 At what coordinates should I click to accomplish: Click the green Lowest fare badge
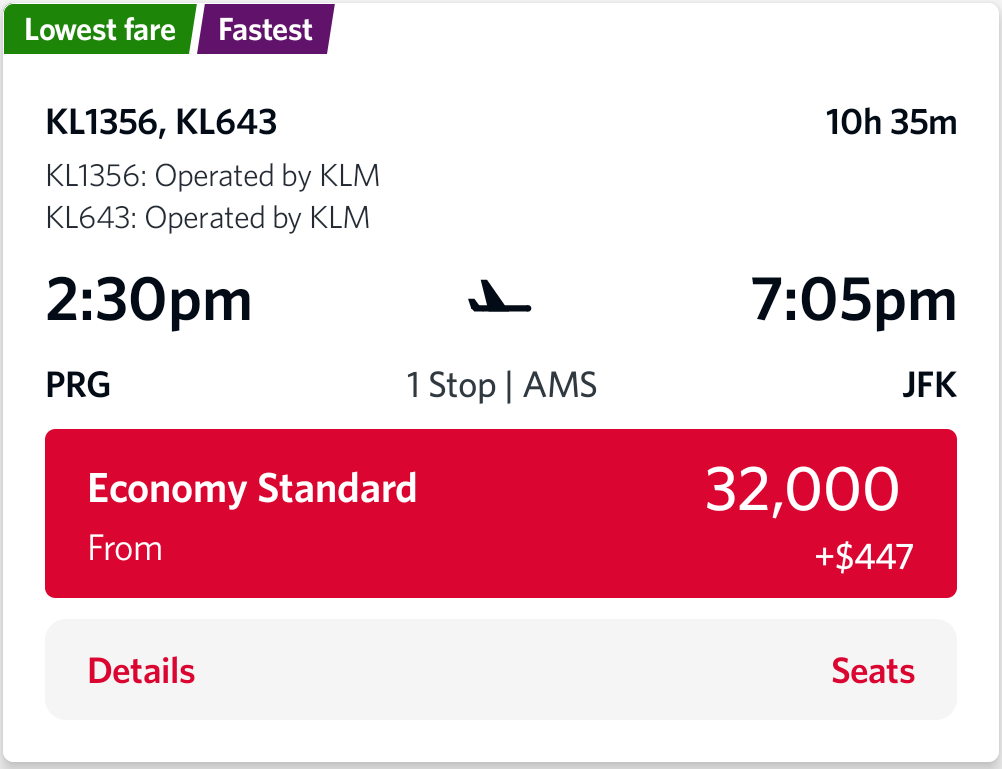99,30
